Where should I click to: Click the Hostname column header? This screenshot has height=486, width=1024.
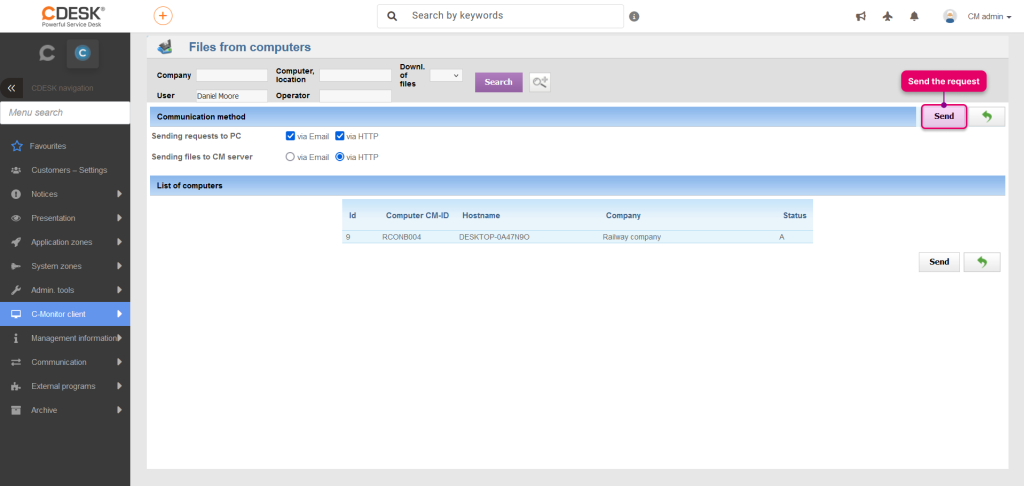[x=481, y=216]
